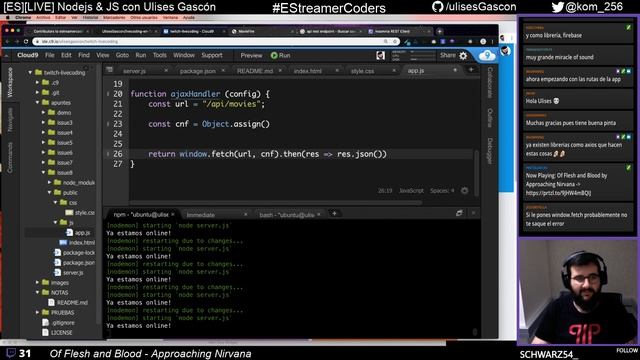This screenshot has height=360, width=640.
Task: Expand the issue3 folder
Action: pyautogui.click(x=43, y=122)
